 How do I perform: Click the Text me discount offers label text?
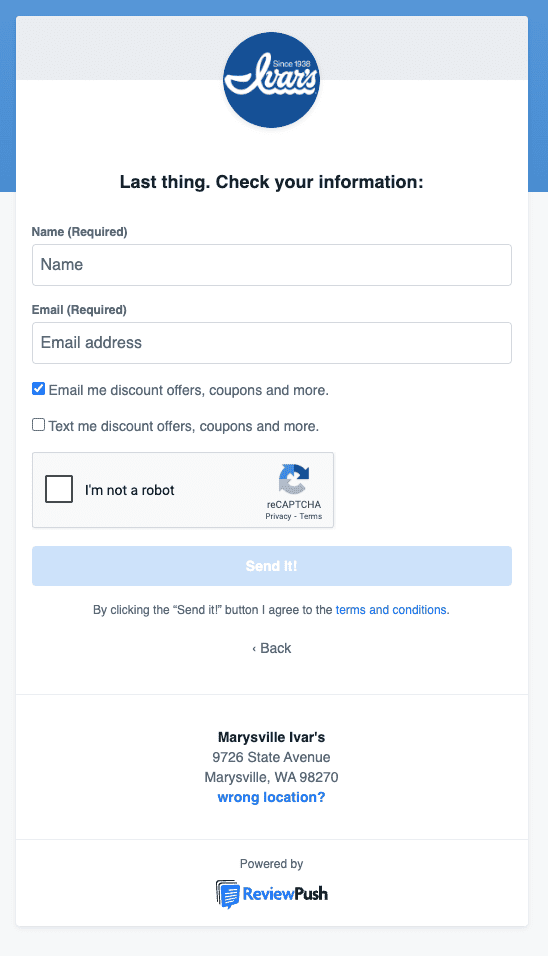click(x=183, y=426)
